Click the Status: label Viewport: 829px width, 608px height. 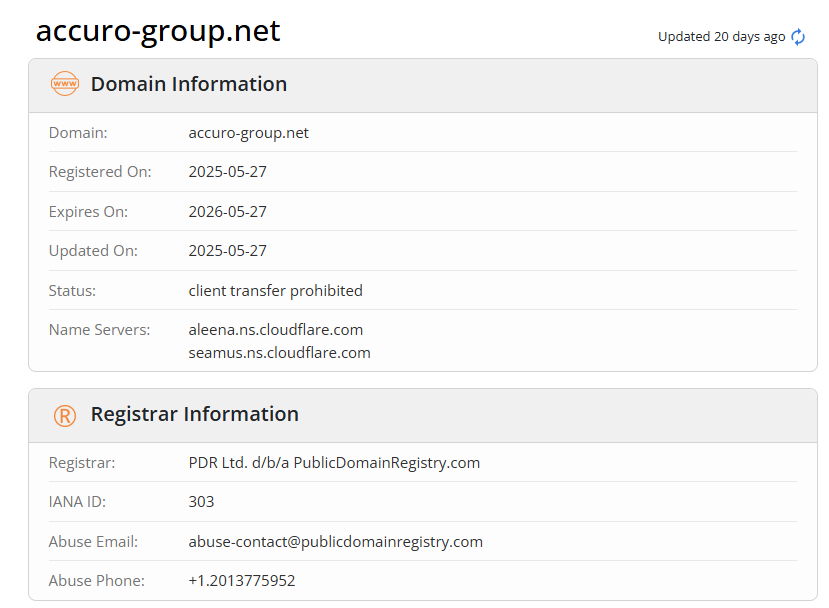[x=72, y=291]
